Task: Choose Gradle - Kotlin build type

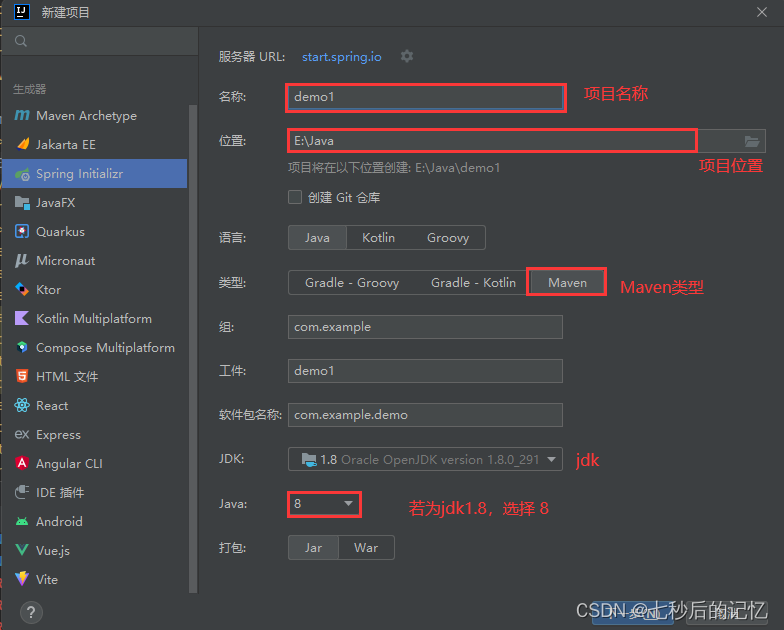Action: pyautogui.click(x=473, y=282)
